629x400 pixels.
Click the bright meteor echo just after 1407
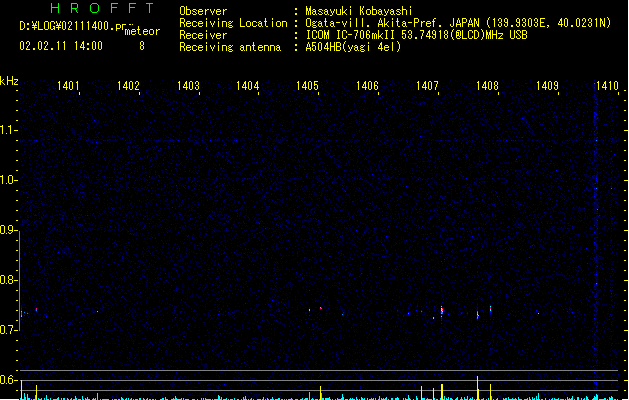(442, 312)
